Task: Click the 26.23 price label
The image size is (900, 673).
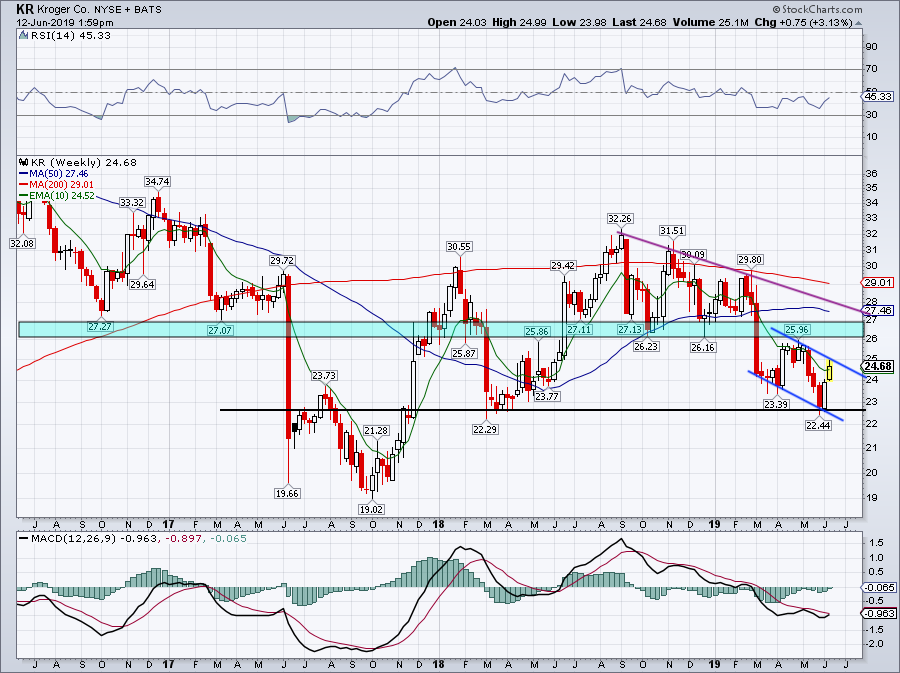Action: click(646, 347)
